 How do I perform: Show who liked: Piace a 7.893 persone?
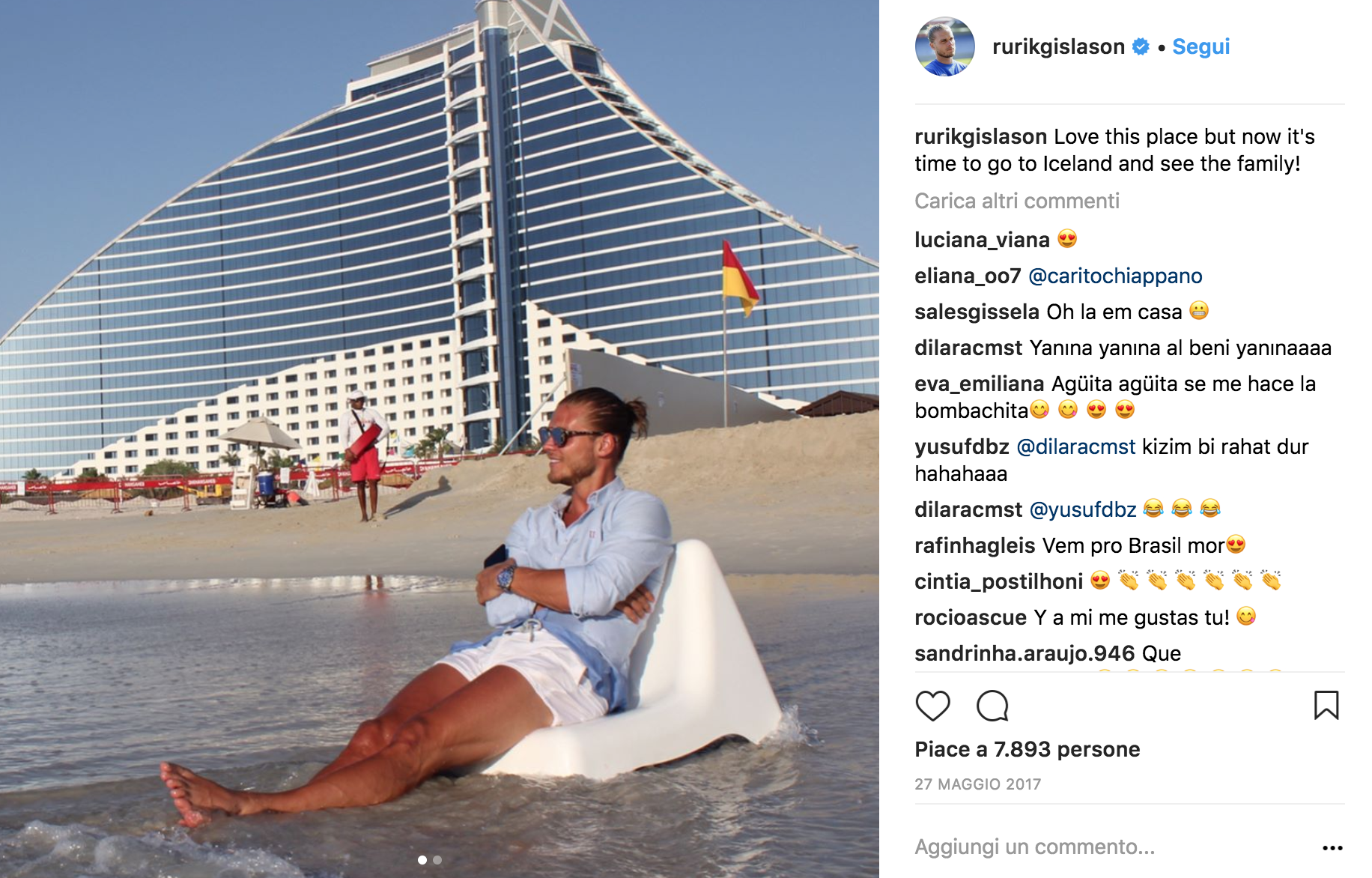(1027, 749)
